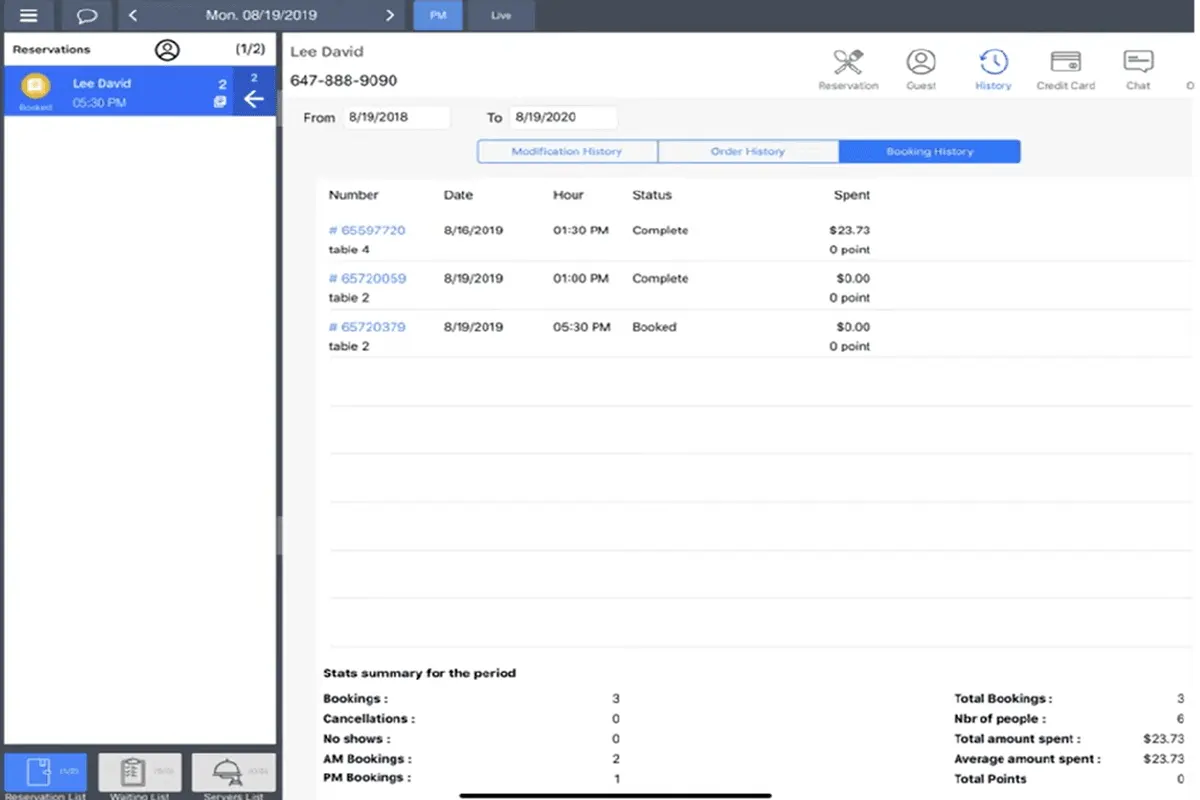Click the $23.73 spent value for 8/16/2019
The height and width of the screenshot is (800, 1200).
tap(850, 230)
